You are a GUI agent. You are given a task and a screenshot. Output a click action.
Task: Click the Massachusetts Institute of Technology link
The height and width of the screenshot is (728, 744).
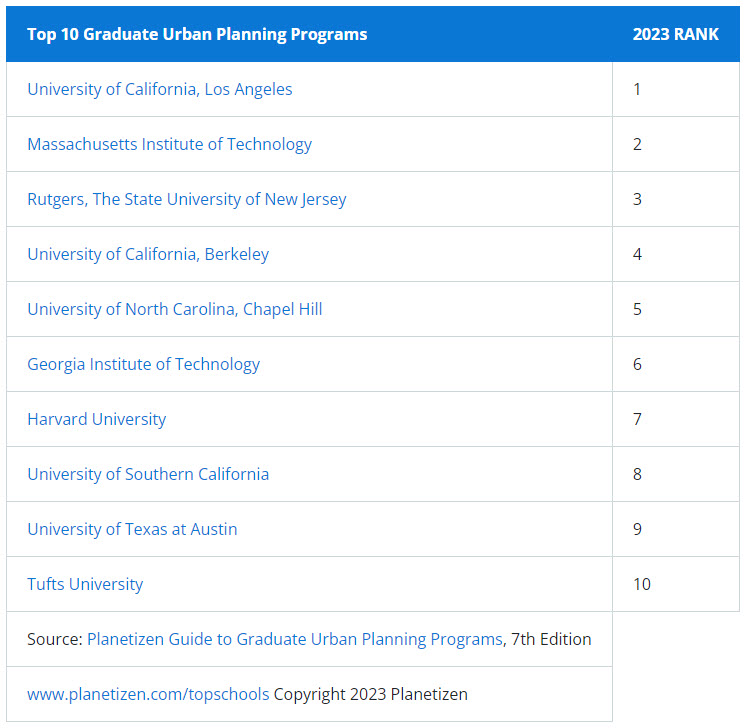pos(169,144)
